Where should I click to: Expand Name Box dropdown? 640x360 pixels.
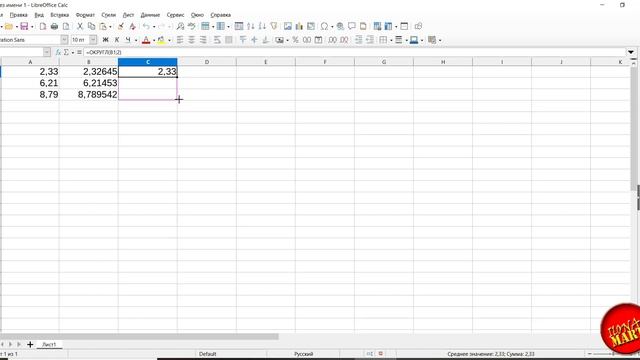coord(47,52)
